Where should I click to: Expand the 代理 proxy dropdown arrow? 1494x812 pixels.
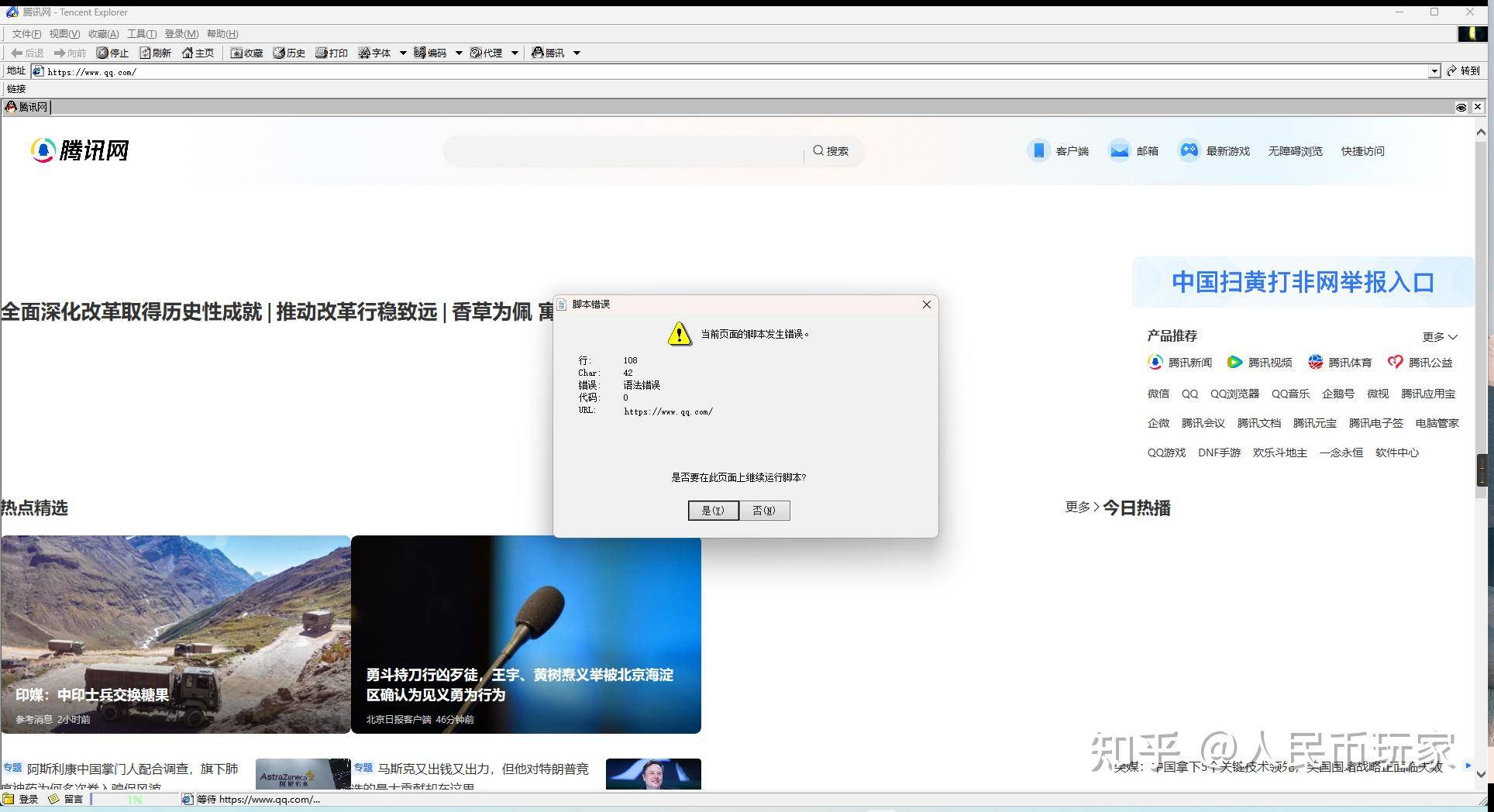(515, 53)
